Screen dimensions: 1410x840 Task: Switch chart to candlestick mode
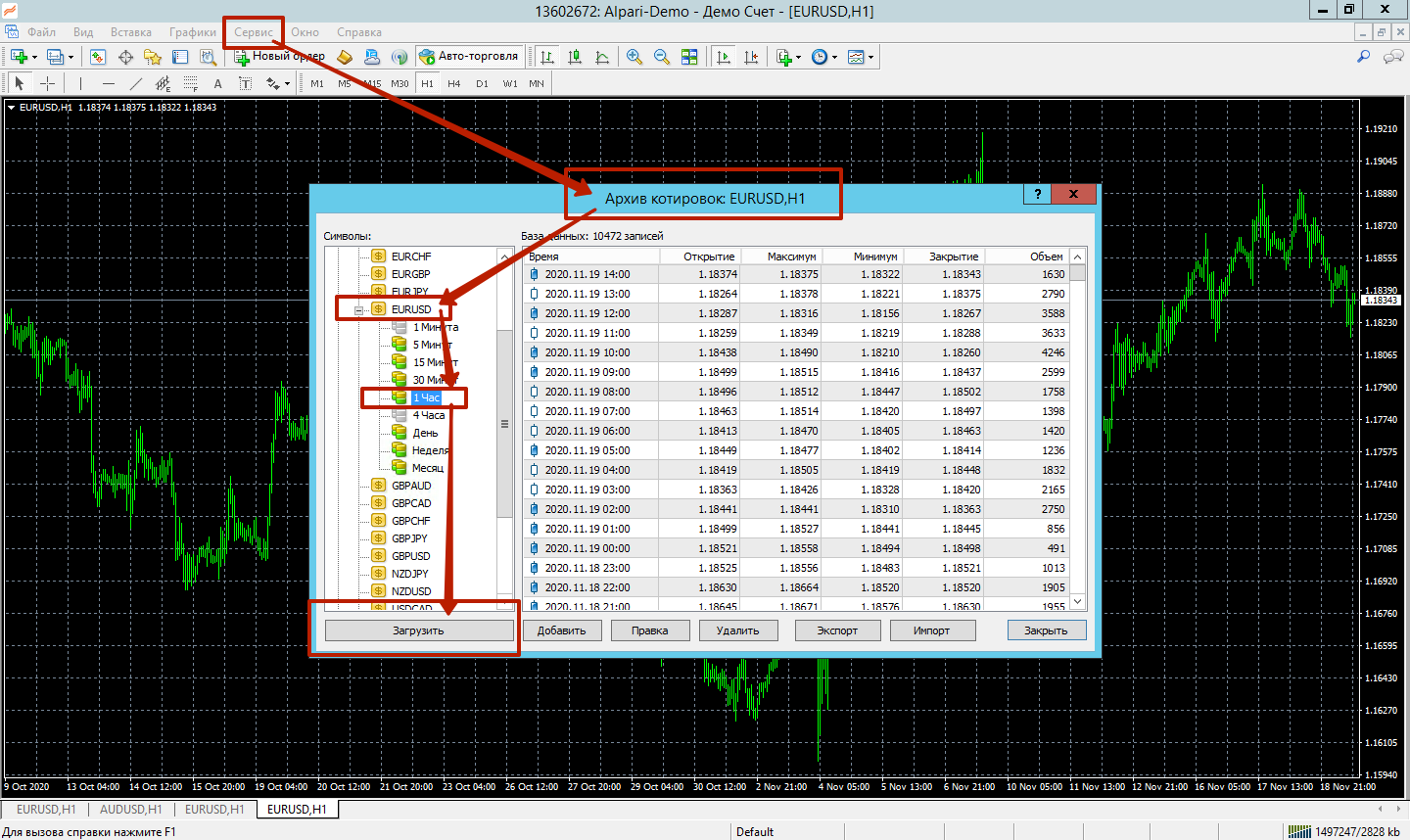click(x=575, y=57)
